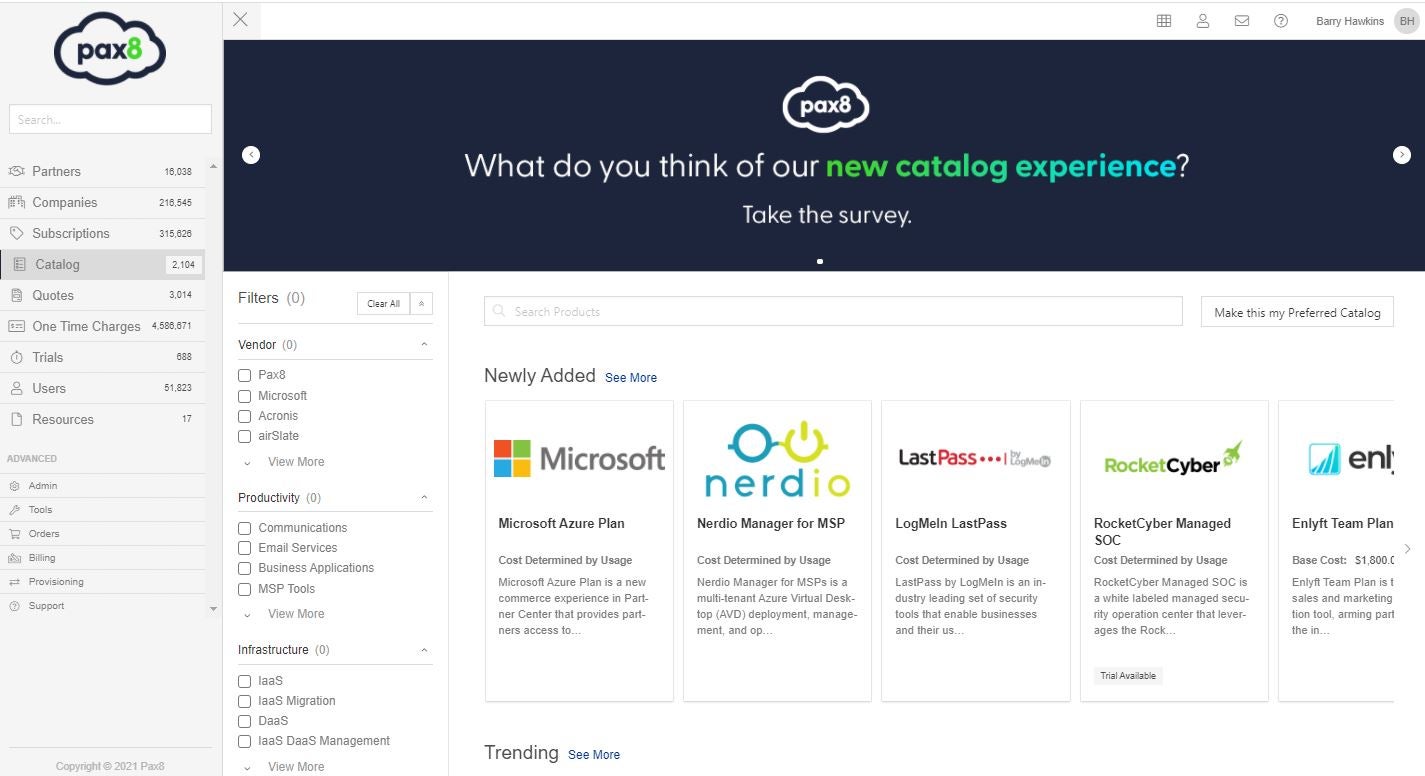This screenshot has width=1425, height=776.
Task: Select the Email Services checkbox
Action: click(x=244, y=548)
